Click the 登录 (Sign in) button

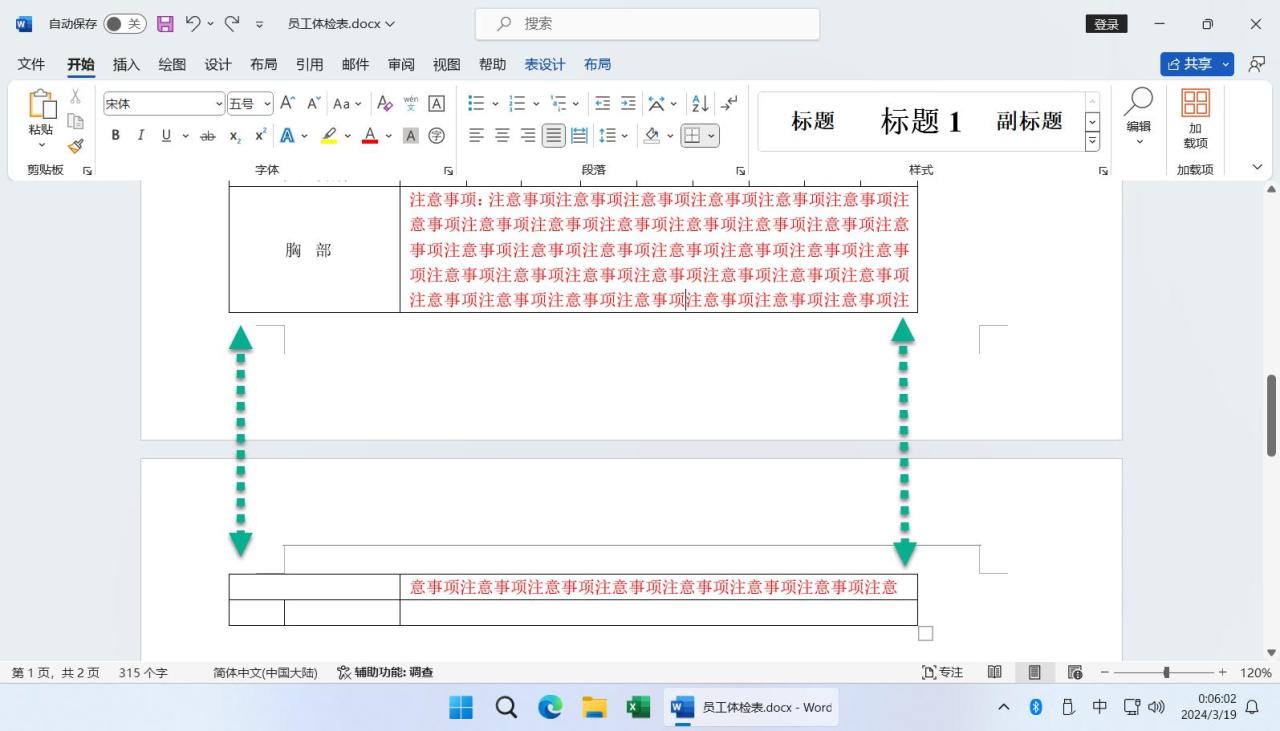1104,23
